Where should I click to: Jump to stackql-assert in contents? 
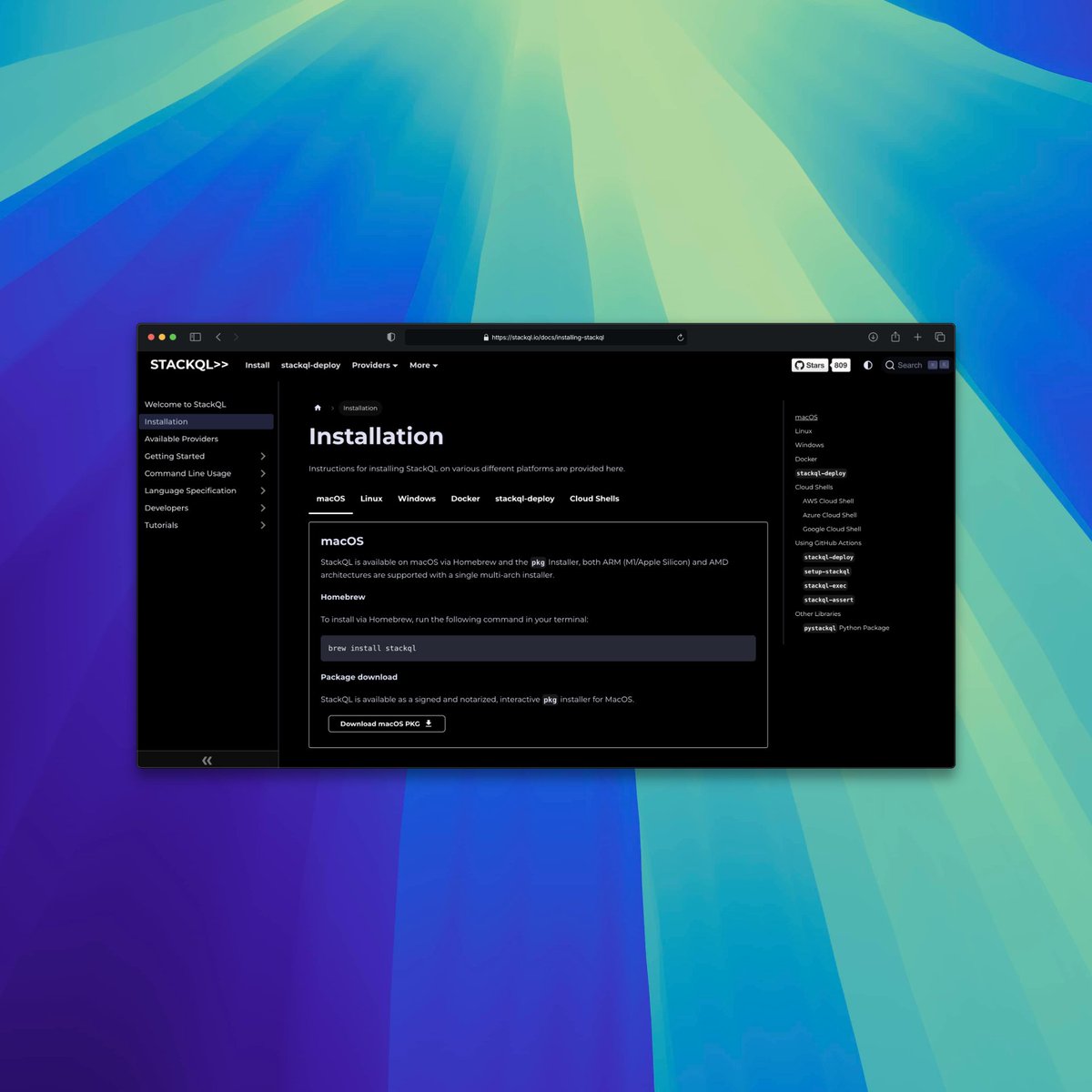coord(829,600)
